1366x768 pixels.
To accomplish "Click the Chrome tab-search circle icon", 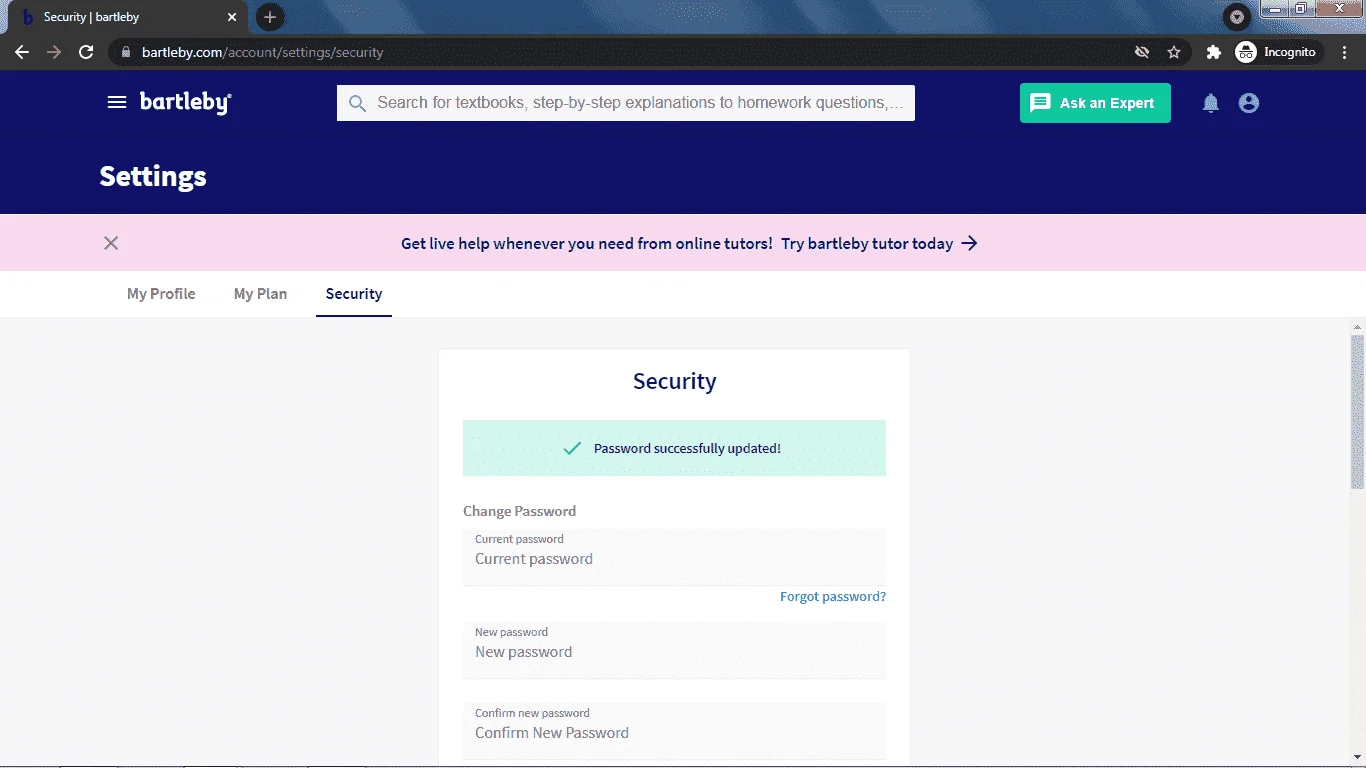I will click(x=1237, y=17).
